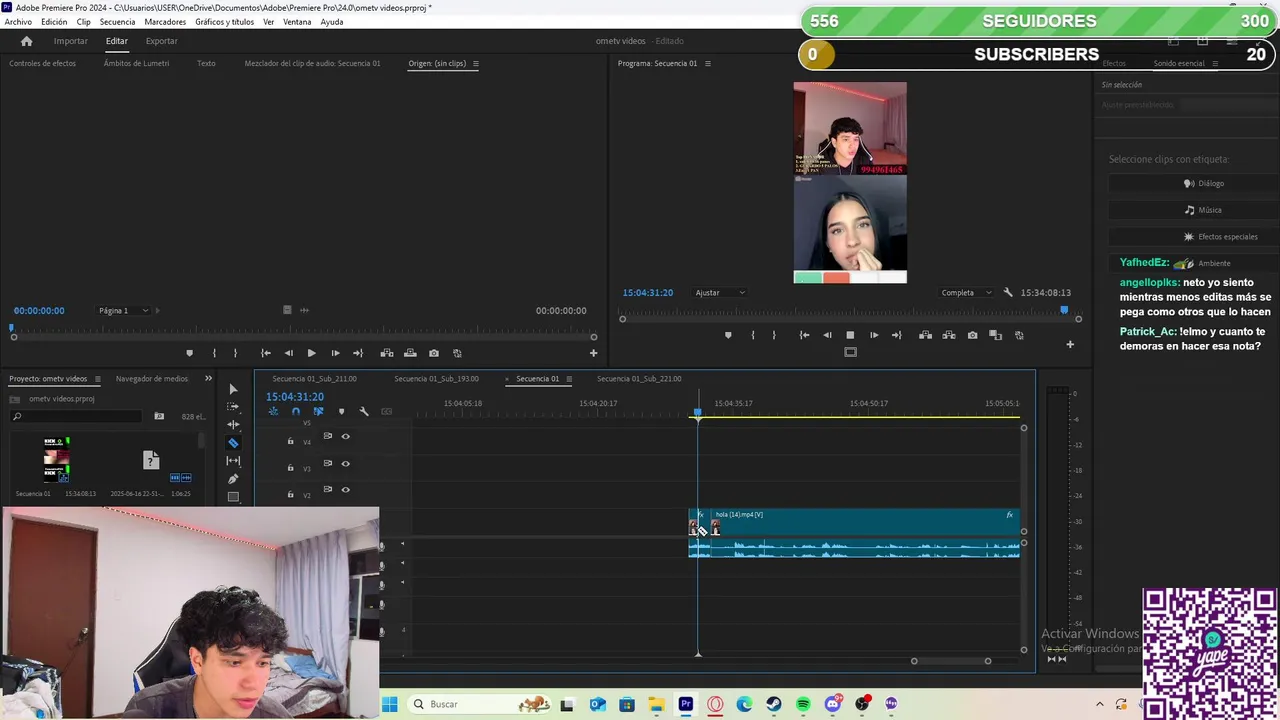
Task: Open the Source monitor button editor plus
Action: coord(593,352)
